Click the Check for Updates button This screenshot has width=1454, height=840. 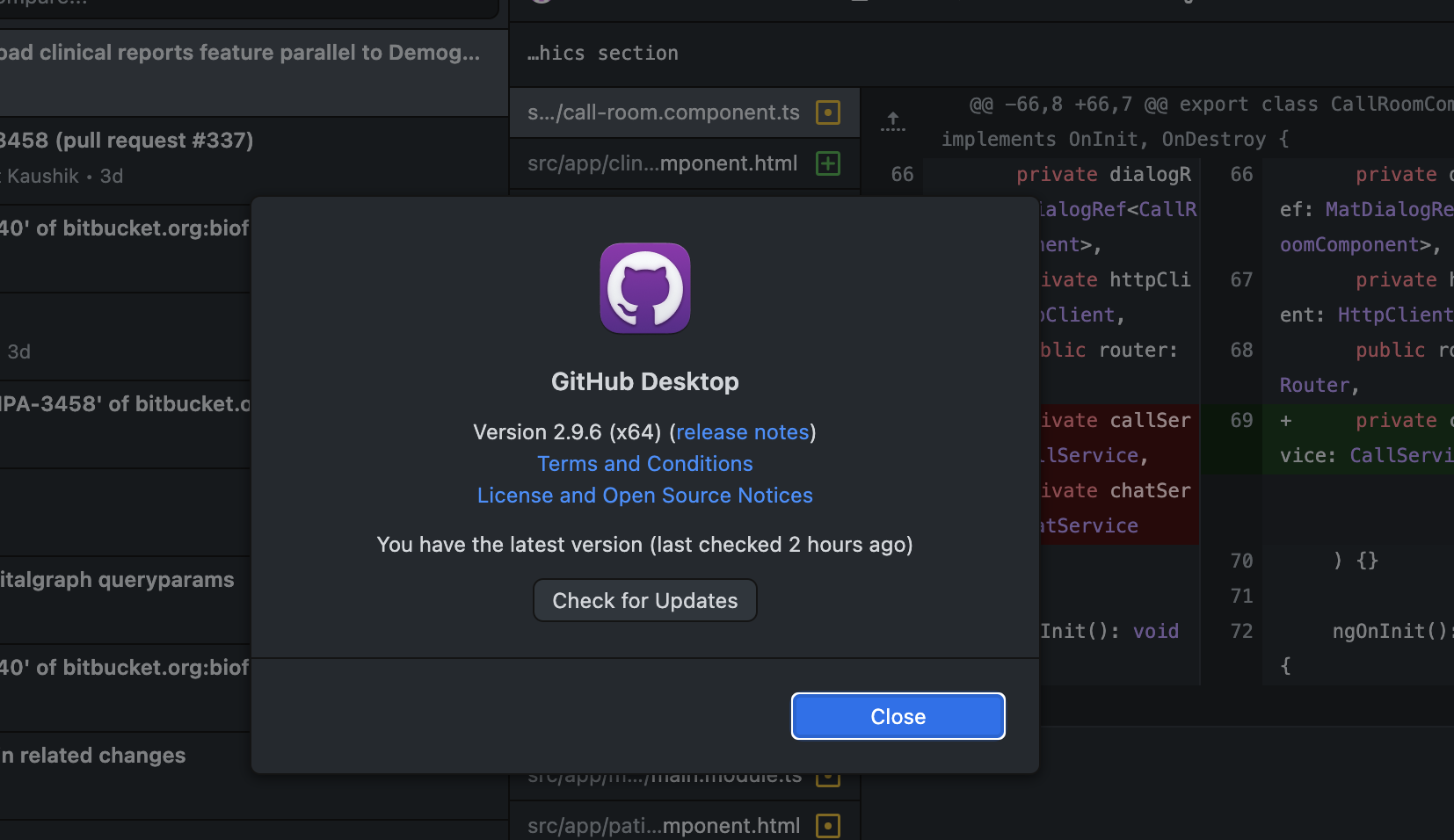(x=645, y=600)
